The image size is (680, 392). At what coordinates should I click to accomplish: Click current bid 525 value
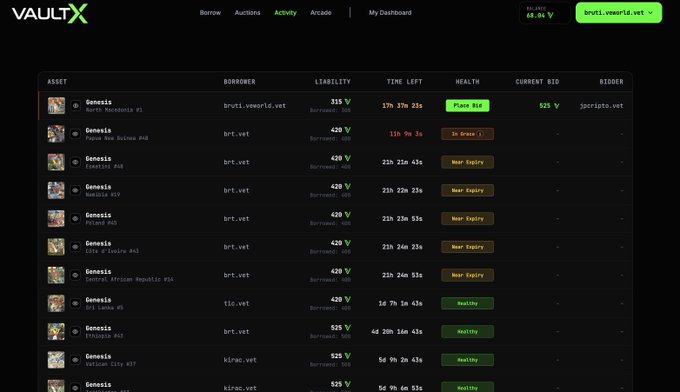tap(549, 105)
